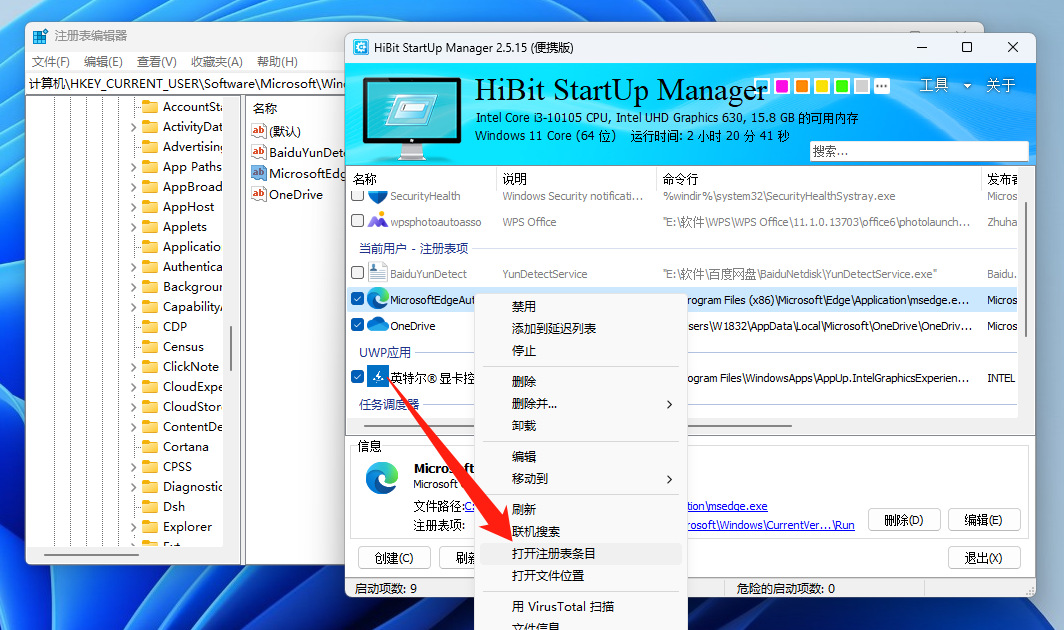Click the BaiduYunDetect value icon in Registry Editor
This screenshot has height=630, width=1064.
tap(259, 151)
